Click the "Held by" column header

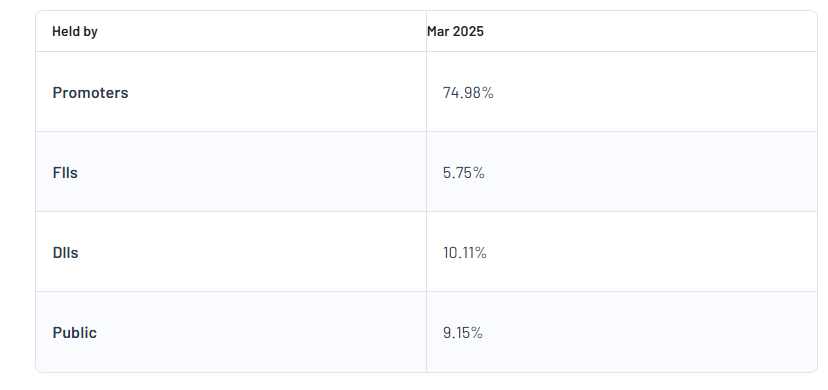pos(74,32)
